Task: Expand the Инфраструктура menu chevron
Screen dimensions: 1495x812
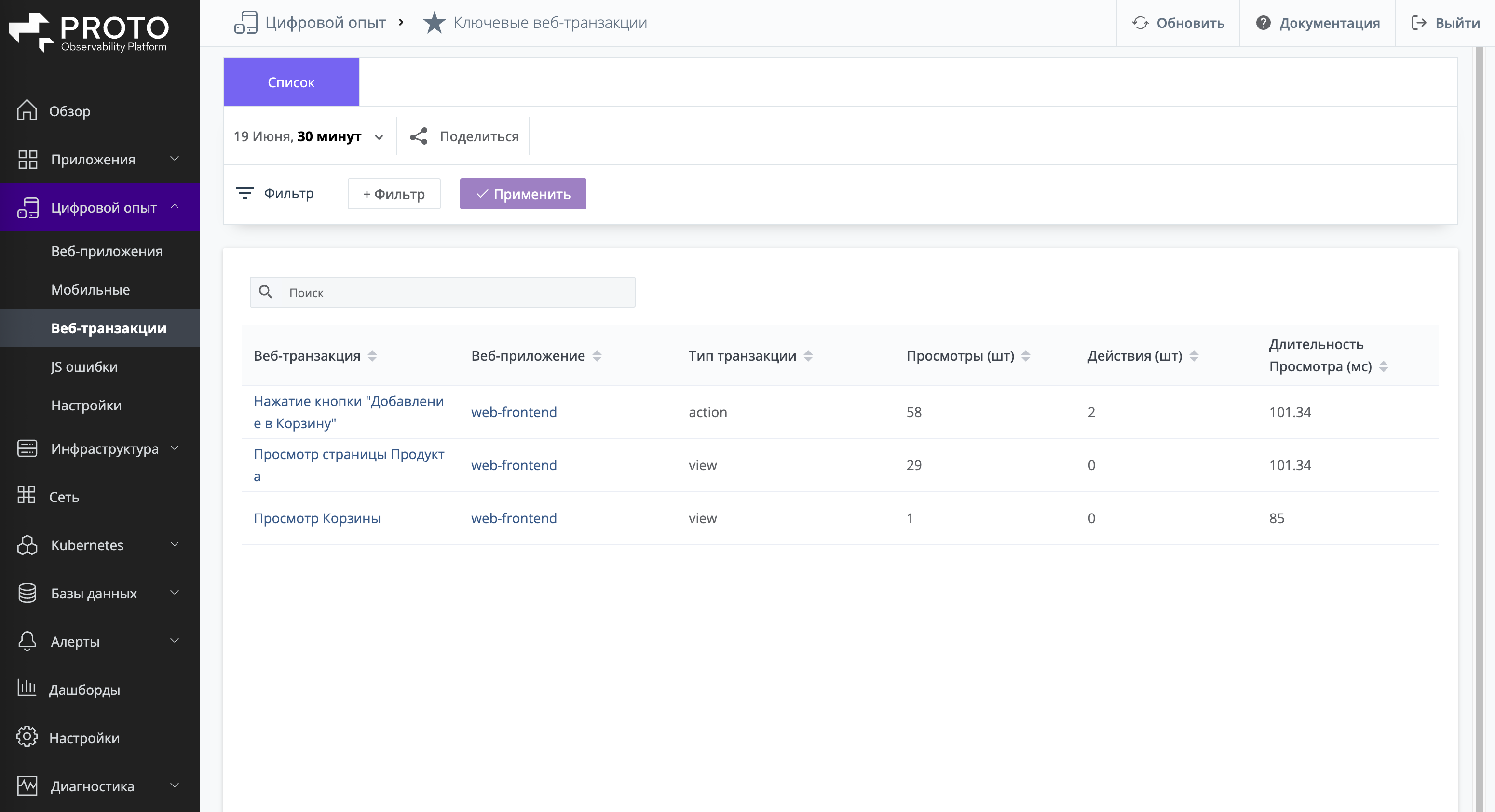Action: pyautogui.click(x=174, y=448)
